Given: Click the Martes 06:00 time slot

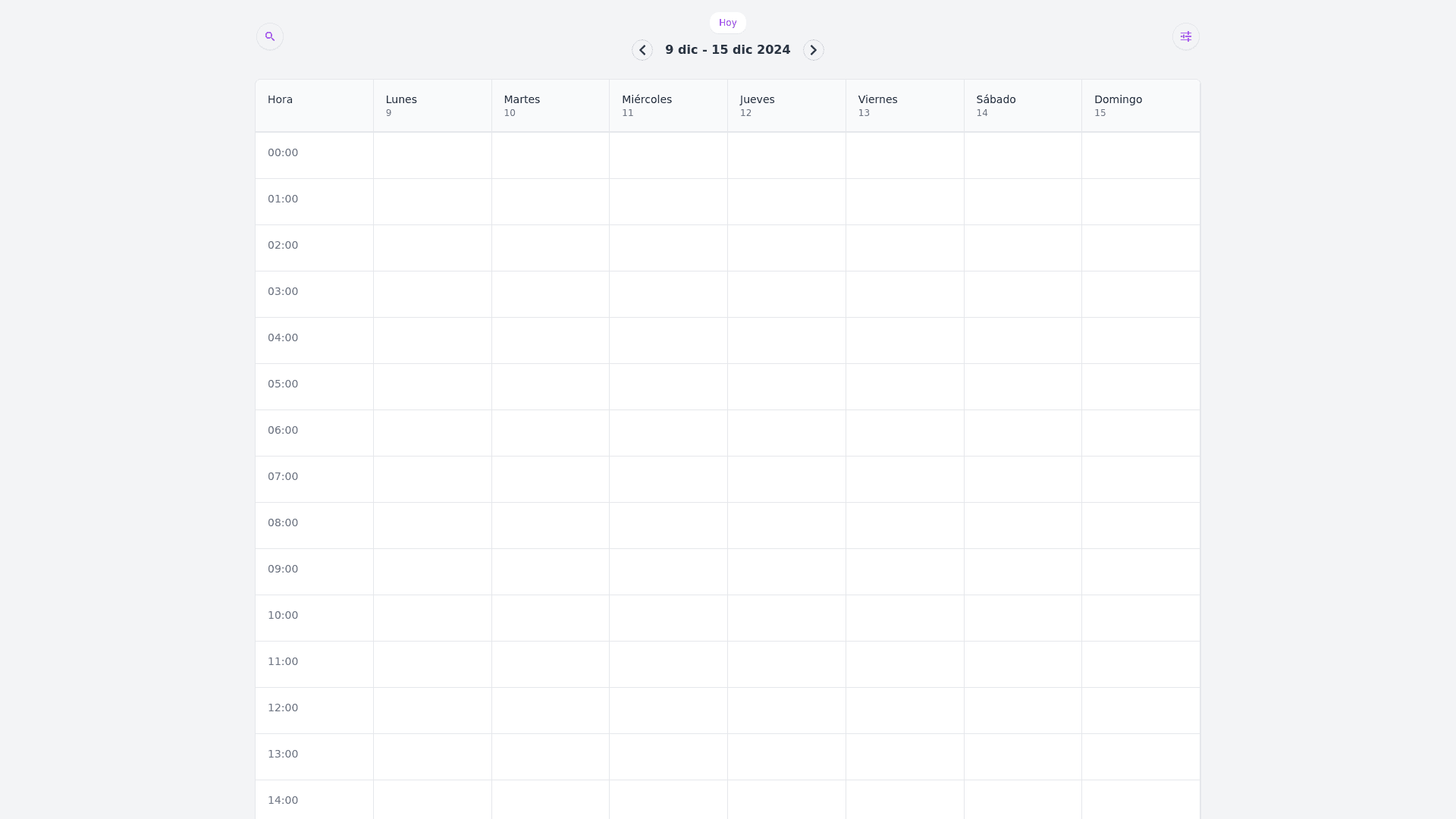Looking at the screenshot, I should pos(551,433).
